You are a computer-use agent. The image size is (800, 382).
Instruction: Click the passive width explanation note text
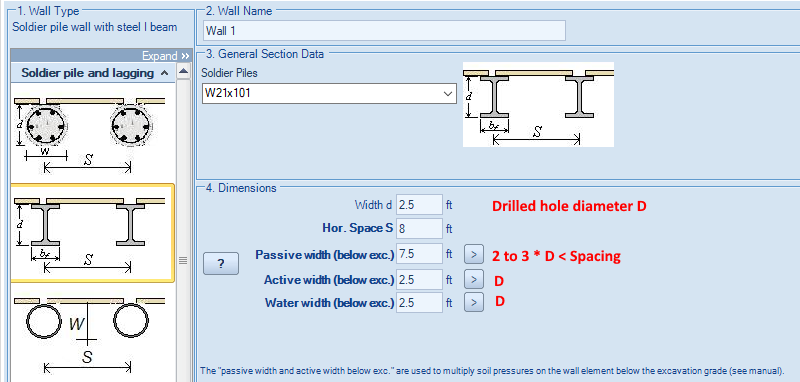[x=491, y=371]
